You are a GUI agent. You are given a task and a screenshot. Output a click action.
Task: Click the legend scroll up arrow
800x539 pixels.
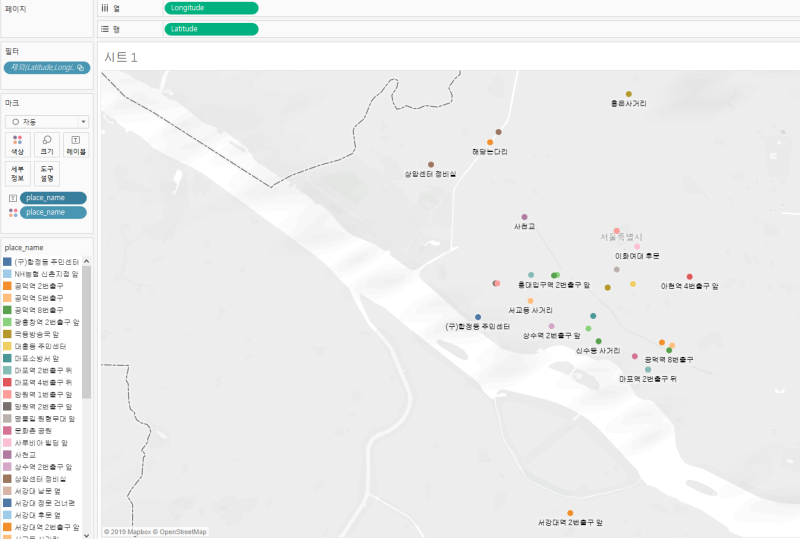pos(86,261)
